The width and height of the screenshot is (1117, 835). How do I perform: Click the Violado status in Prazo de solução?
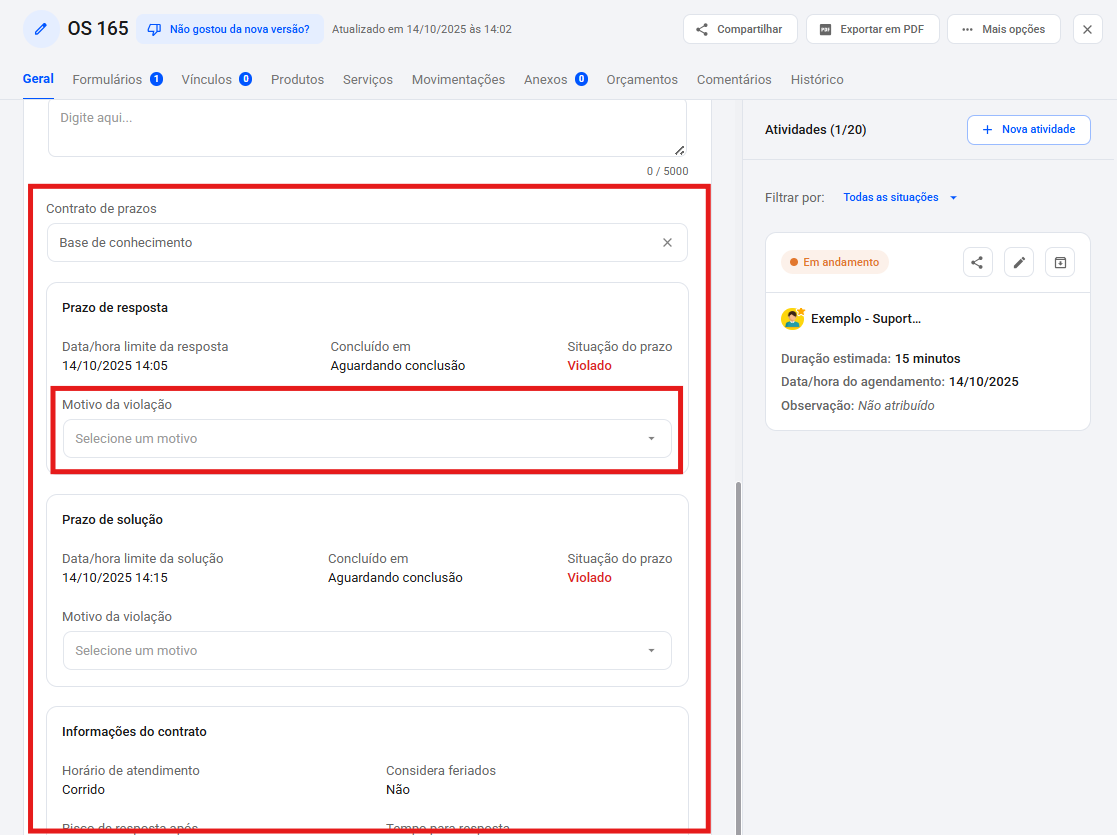pyautogui.click(x=589, y=578)
